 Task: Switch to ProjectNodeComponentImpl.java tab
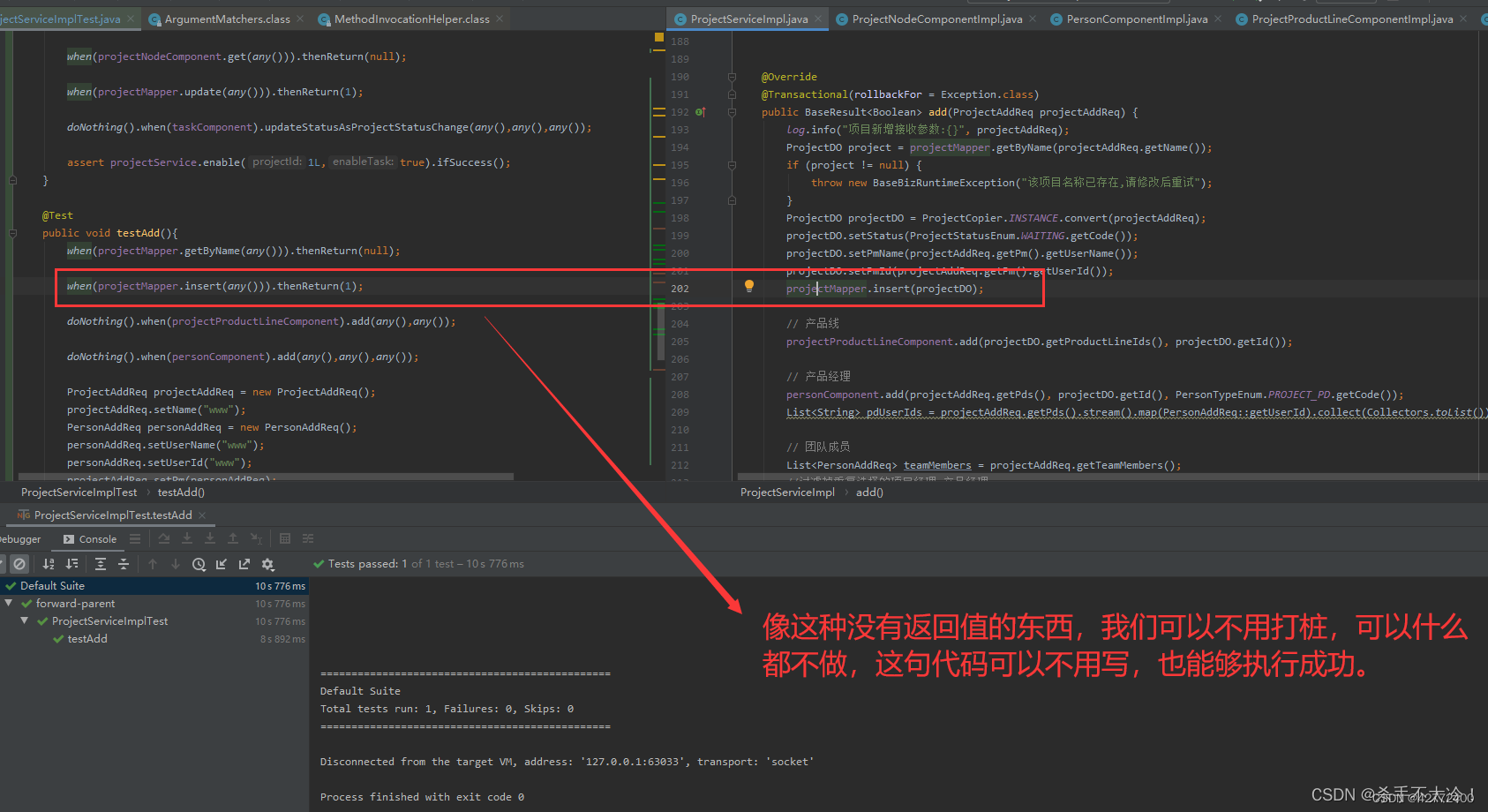coord(937,19)
